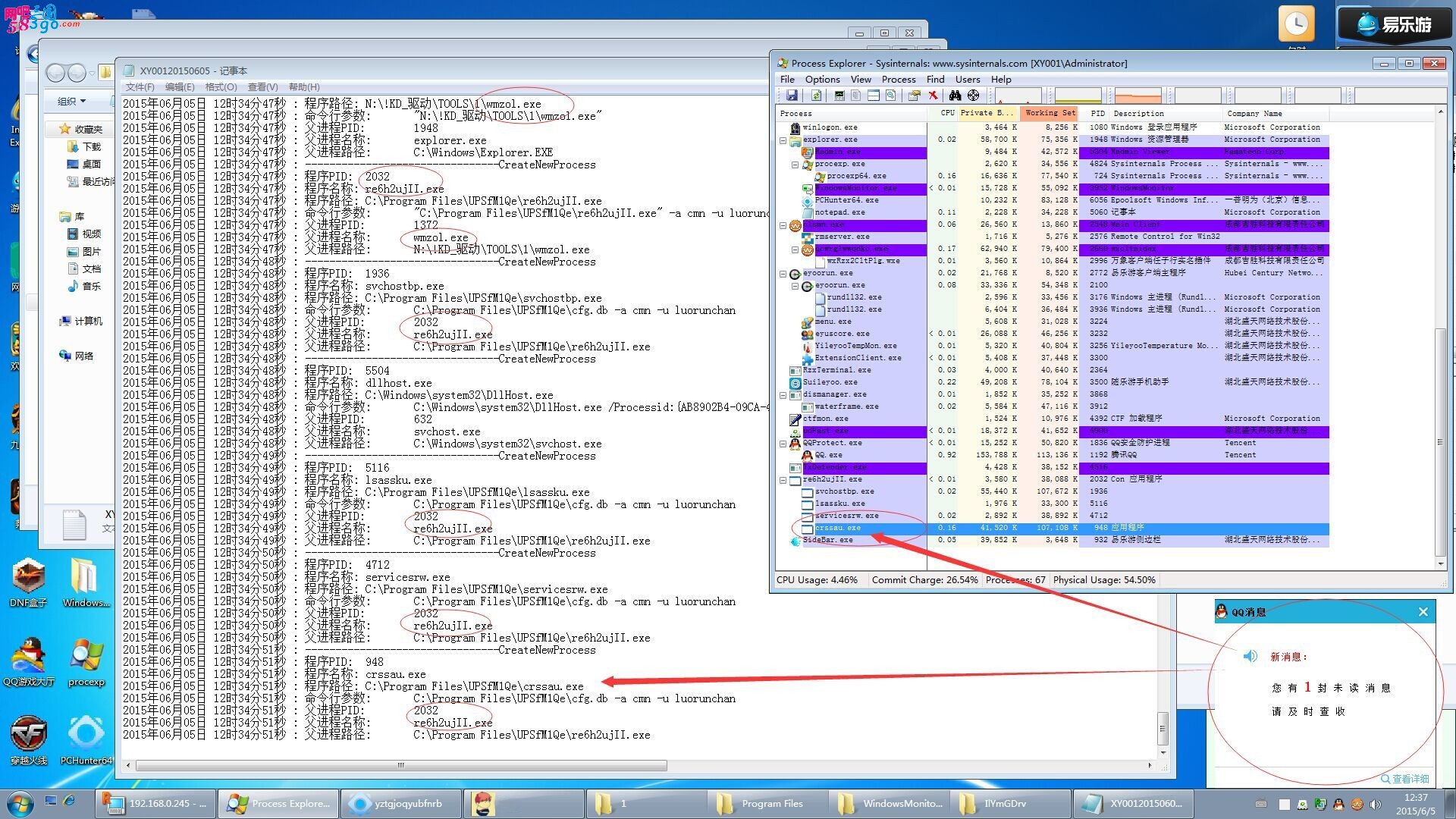Screen dimensions: 1456x819
Task: Collapse the procexp.exe tree node
Action: coord(795,165)
